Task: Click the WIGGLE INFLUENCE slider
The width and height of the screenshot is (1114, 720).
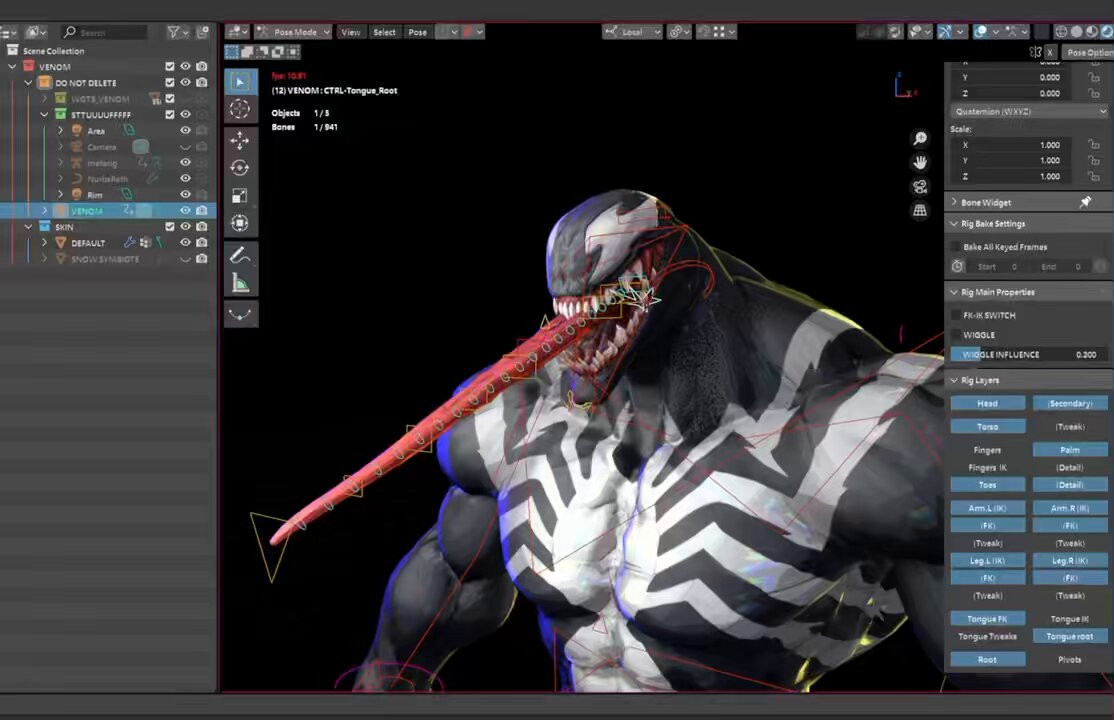Action: [1029, 354]
